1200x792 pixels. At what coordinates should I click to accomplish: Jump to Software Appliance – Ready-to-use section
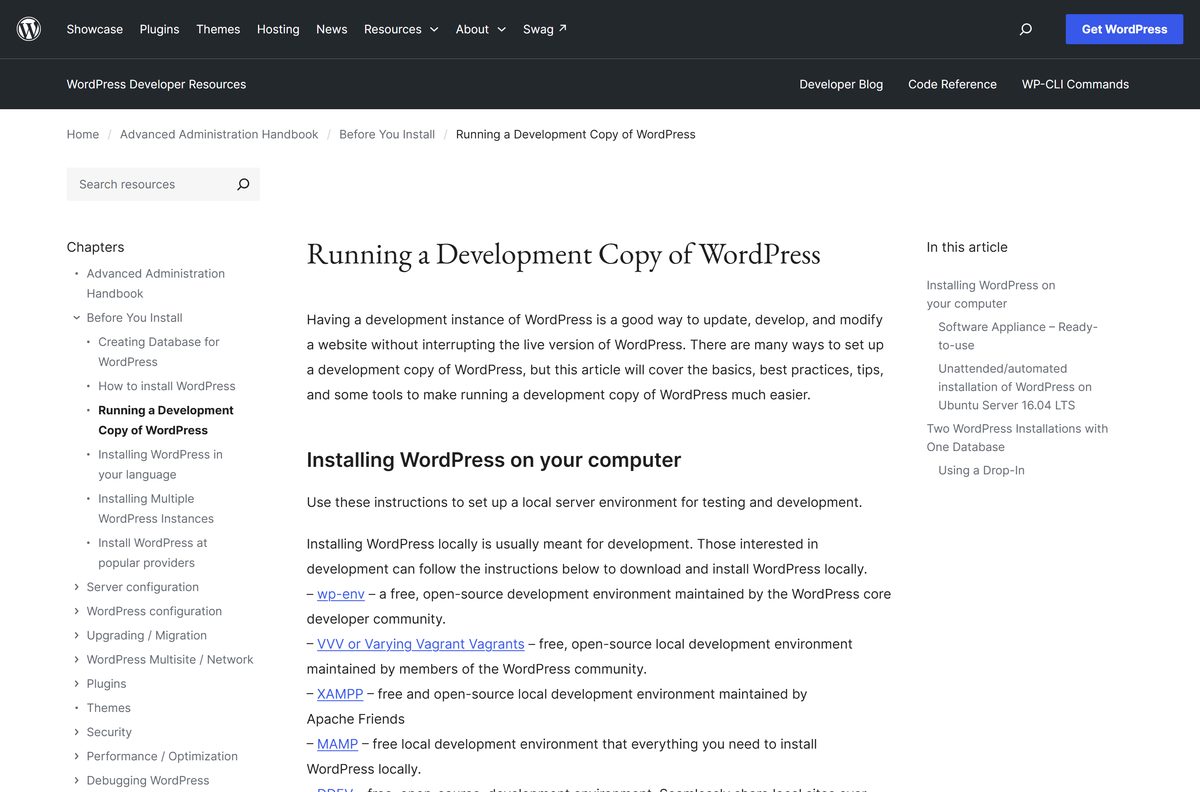(1018, 336)
